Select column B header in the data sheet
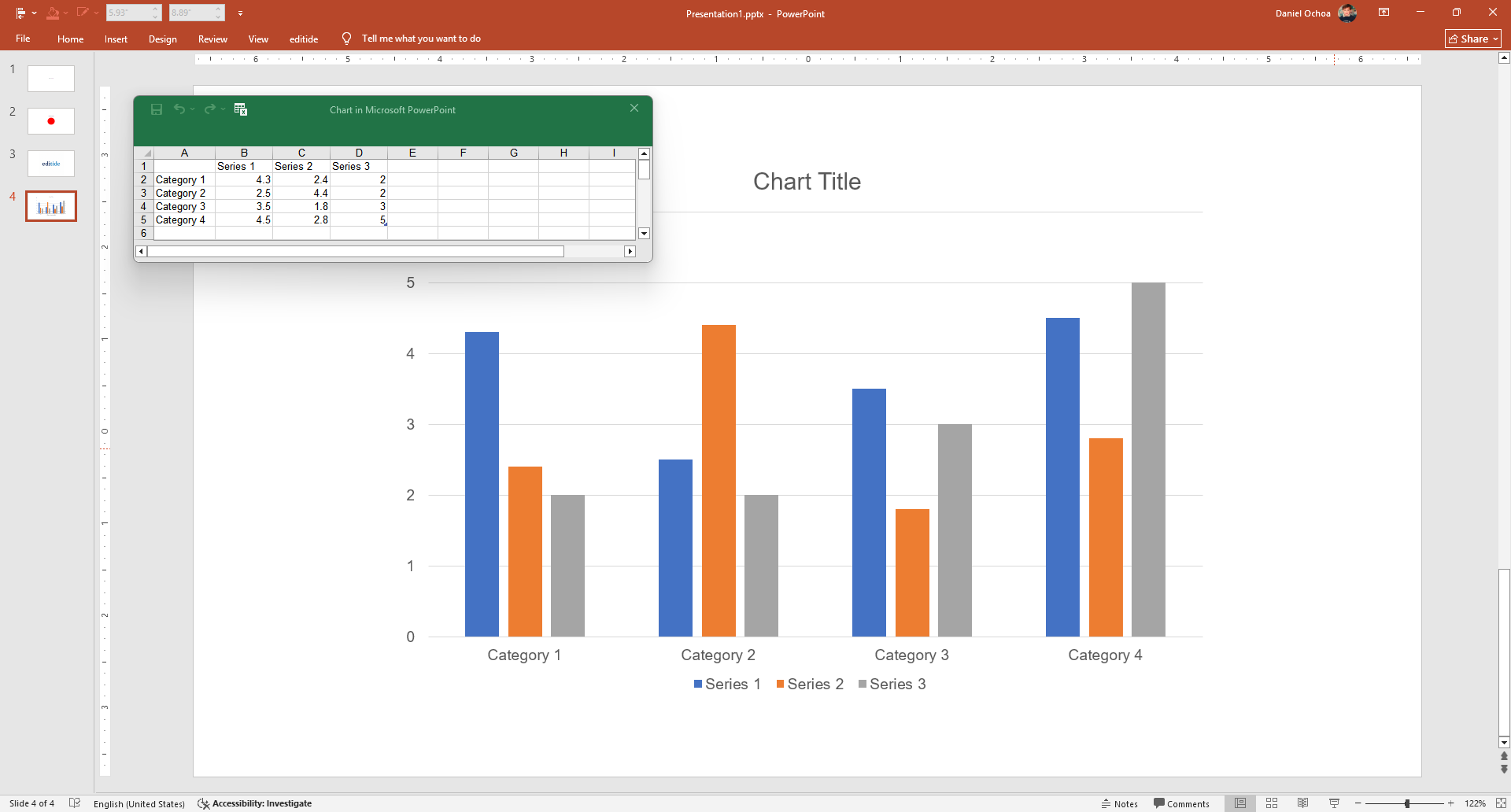 pyautogui.click(x=244, y=153)
